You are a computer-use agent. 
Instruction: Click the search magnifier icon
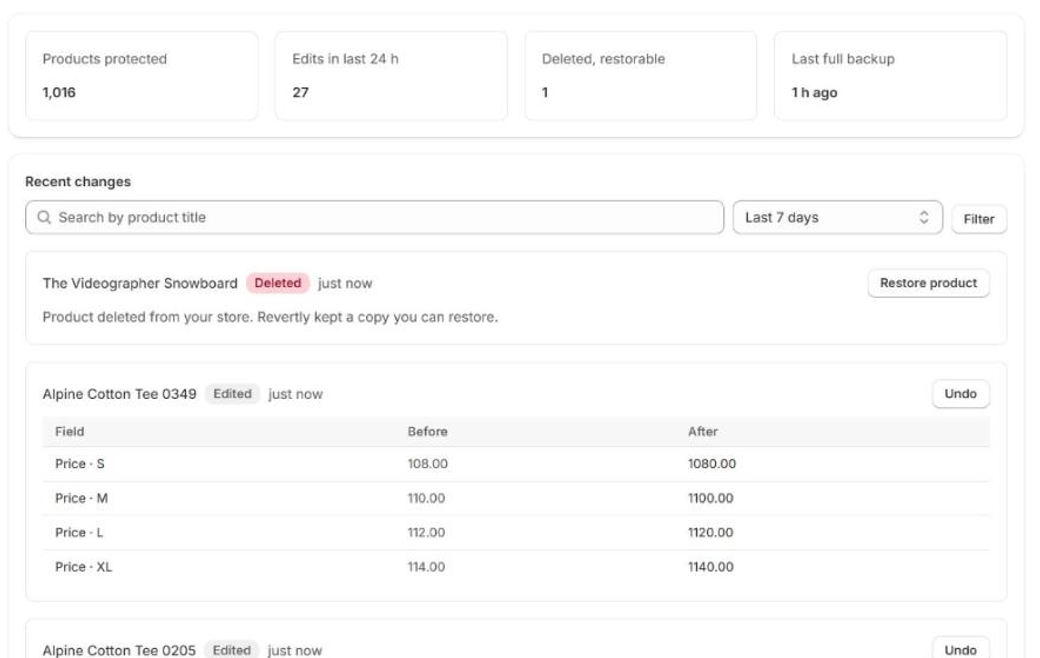pyautogui.click(x=44, y=218)
